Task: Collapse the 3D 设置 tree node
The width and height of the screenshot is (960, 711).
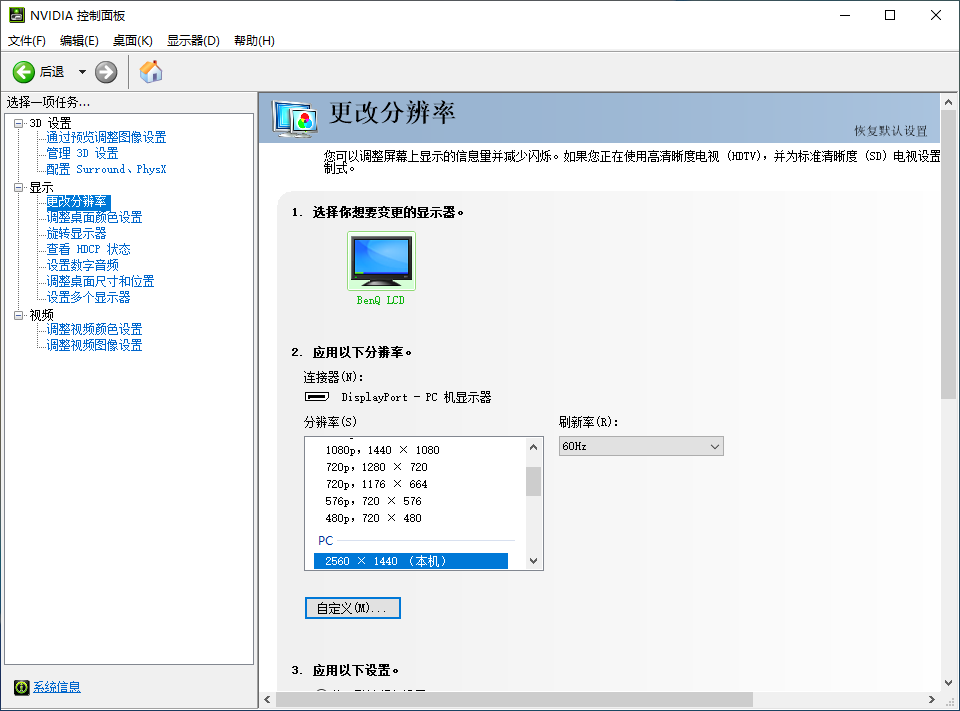Action: [18, 123]
